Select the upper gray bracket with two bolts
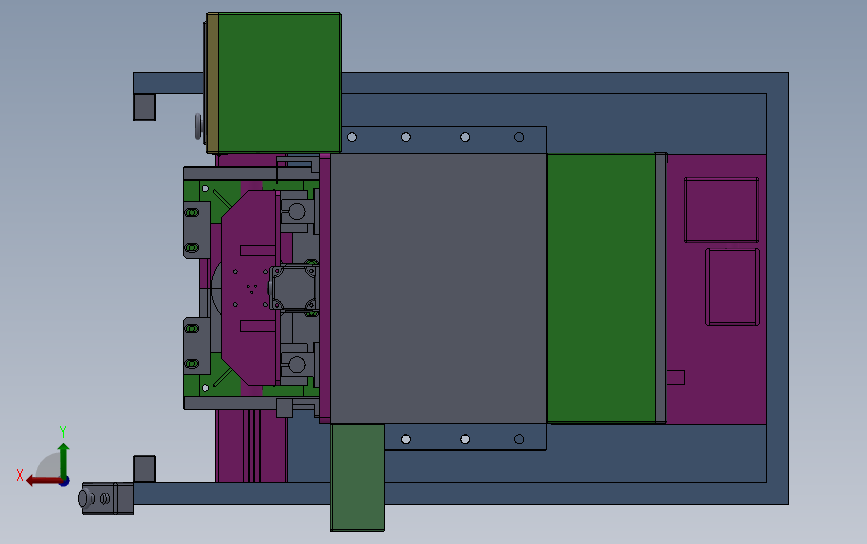The image size is (867, 544). (x=197, y=229)
